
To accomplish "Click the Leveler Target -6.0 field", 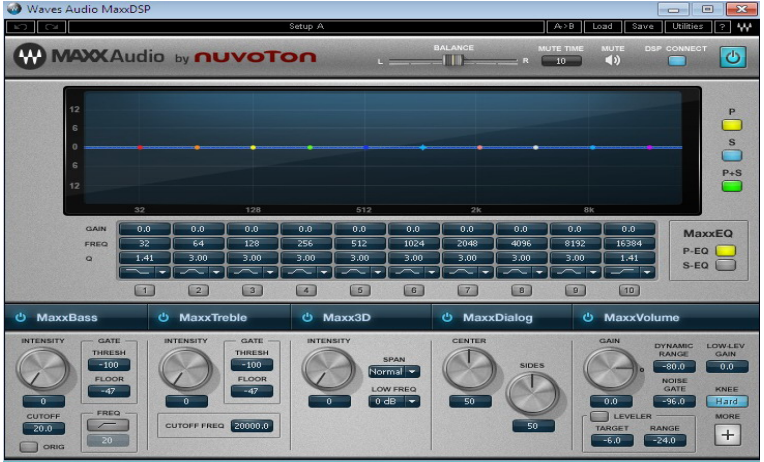I will 612,441.
